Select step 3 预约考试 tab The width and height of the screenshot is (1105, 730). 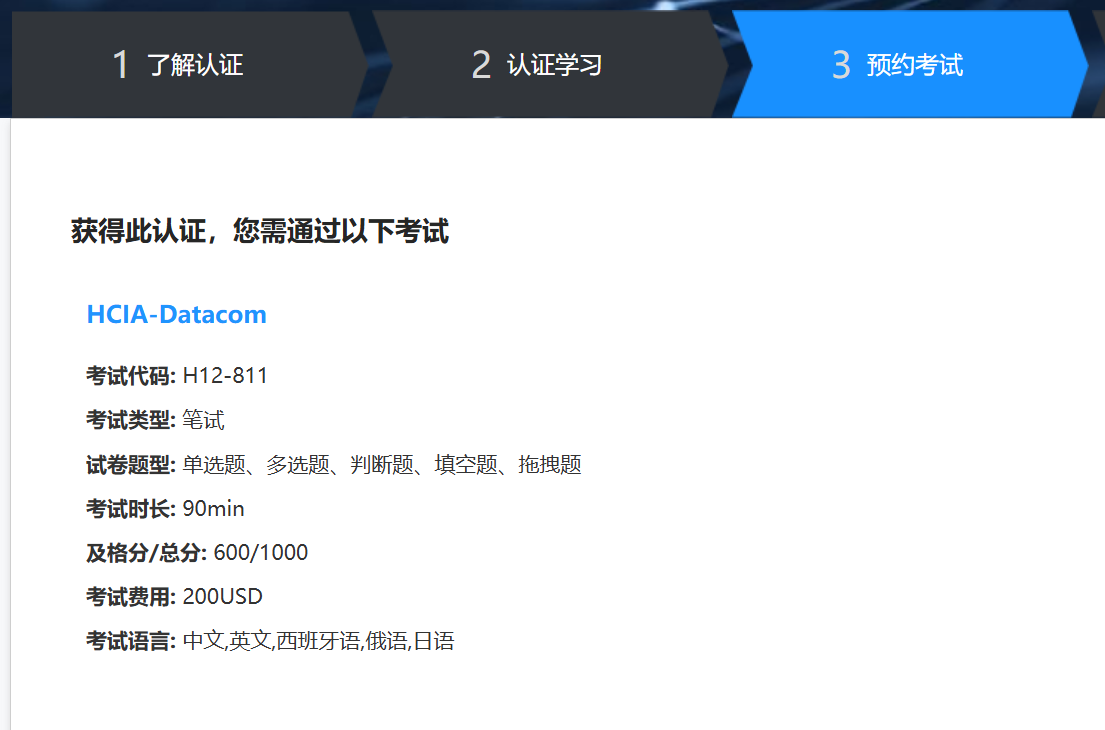pyautogui.click(x=909, y=64)
